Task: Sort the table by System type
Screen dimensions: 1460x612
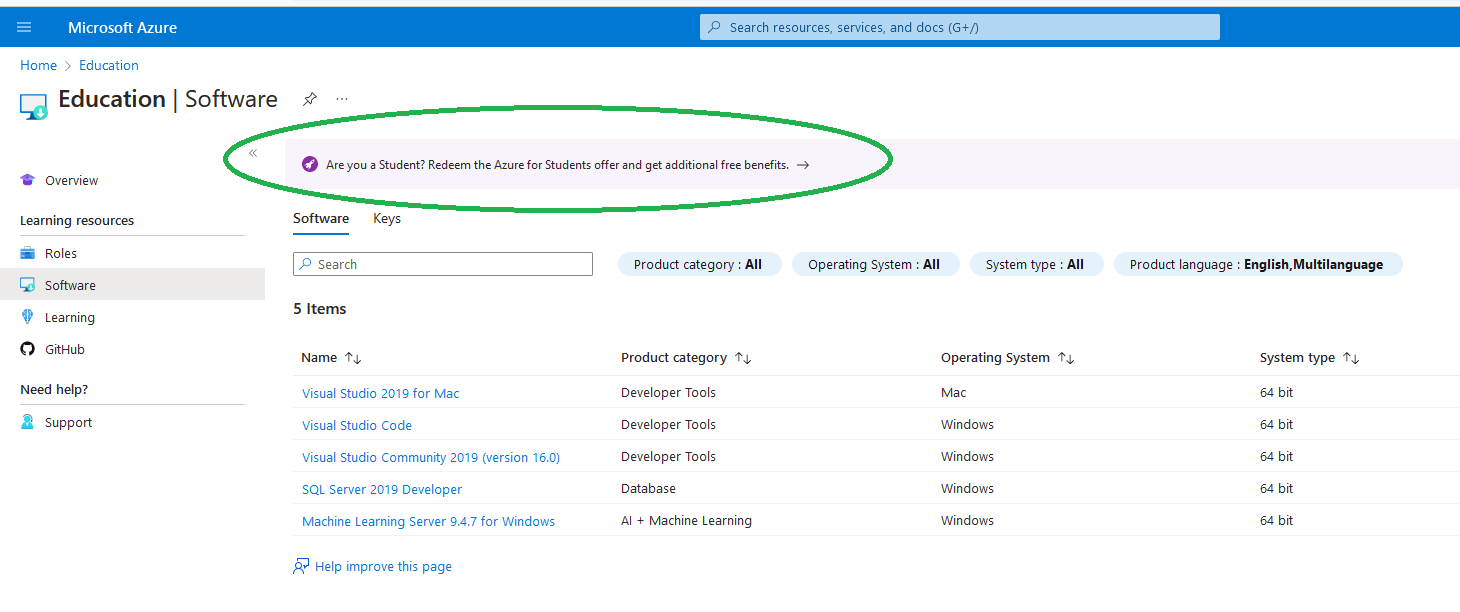Action: [1351, 358]
